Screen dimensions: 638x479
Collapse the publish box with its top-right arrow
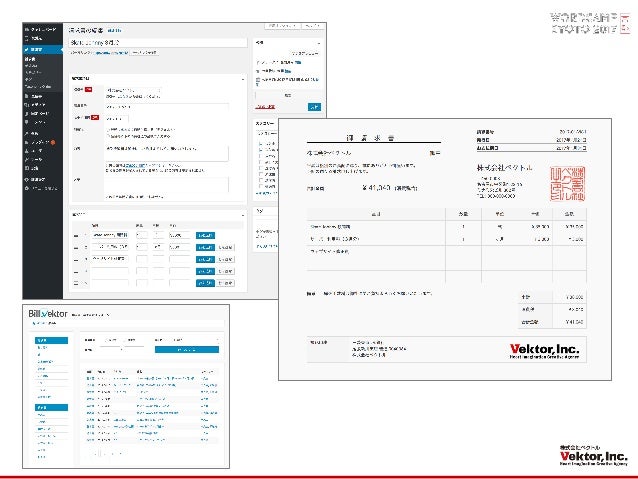pos(319,43)
